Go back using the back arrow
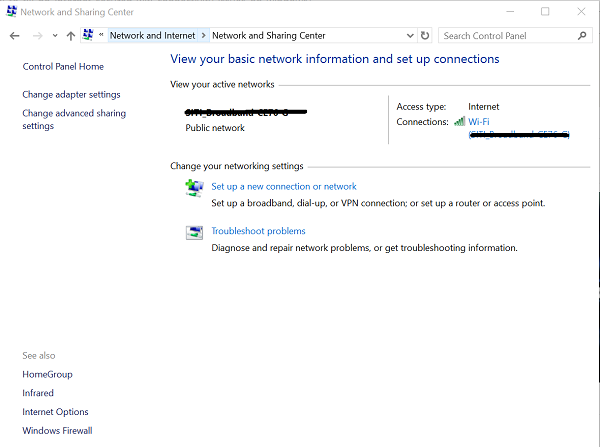This screenshot has height=447, width=600. pyautogui.click(x=15, y=36)
